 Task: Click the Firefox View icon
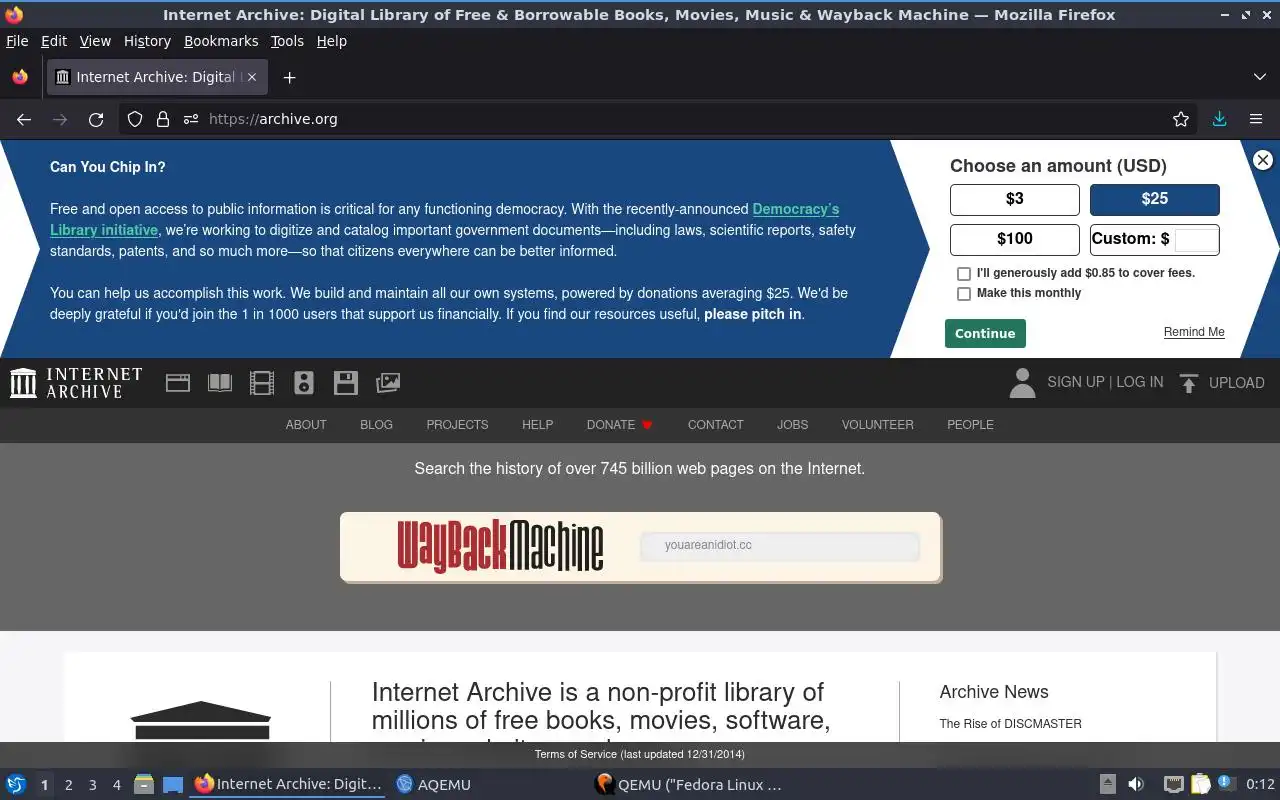click(x=20, y=77)
